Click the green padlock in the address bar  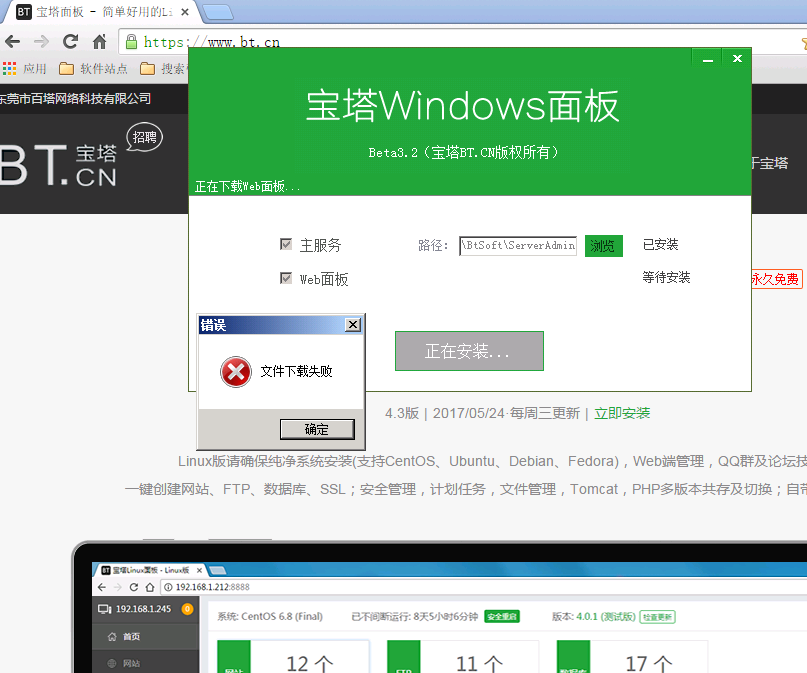click(132, 42)
